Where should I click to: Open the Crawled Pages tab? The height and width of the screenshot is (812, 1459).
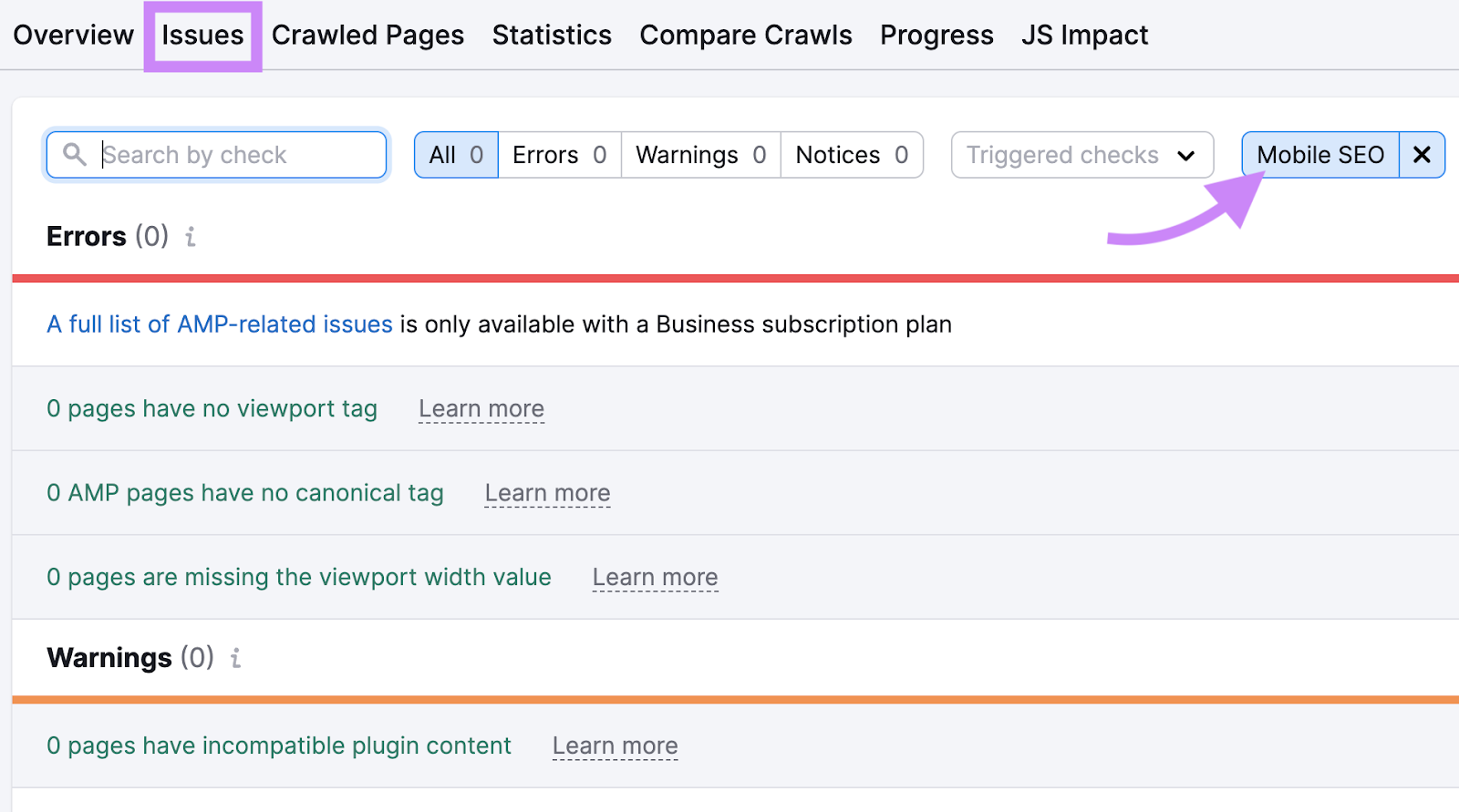pyautogui.click(x=368, y=35)
